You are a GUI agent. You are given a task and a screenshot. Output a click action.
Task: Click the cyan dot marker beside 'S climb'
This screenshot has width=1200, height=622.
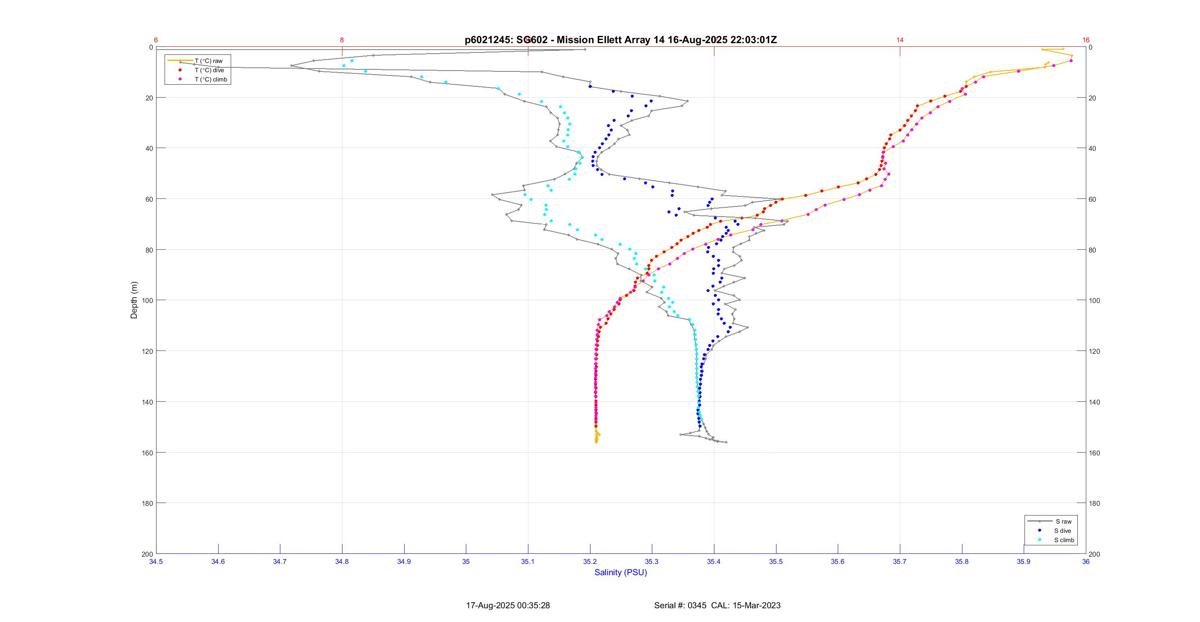(1039, 539)
